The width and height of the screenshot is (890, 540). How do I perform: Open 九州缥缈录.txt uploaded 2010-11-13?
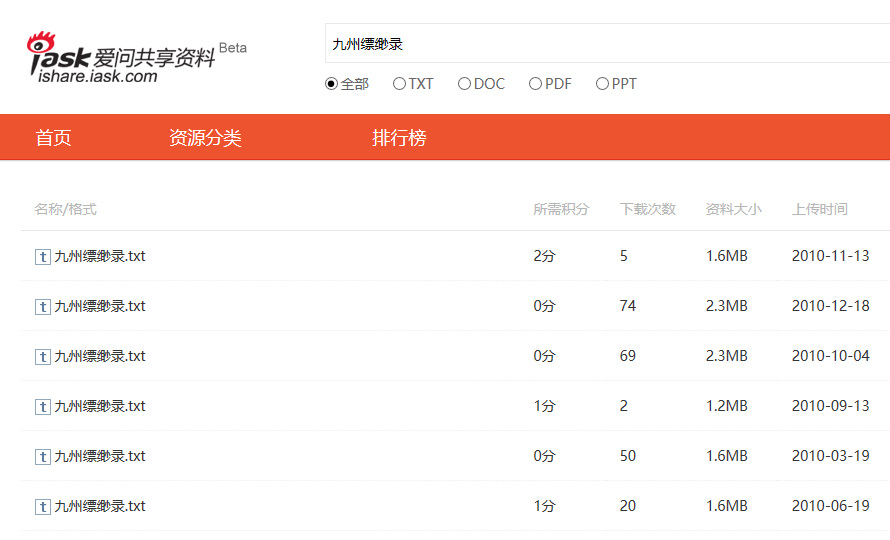[100, 256]
